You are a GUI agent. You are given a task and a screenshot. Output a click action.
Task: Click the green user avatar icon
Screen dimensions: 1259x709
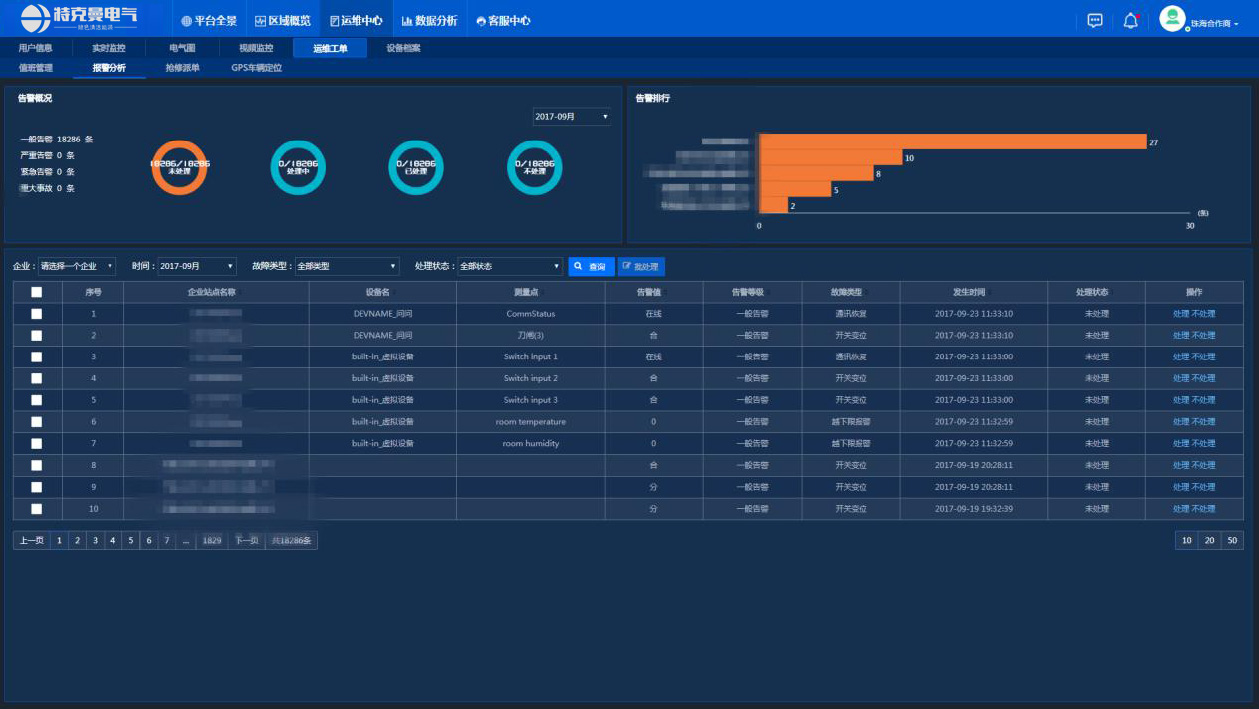[1172, 19]
